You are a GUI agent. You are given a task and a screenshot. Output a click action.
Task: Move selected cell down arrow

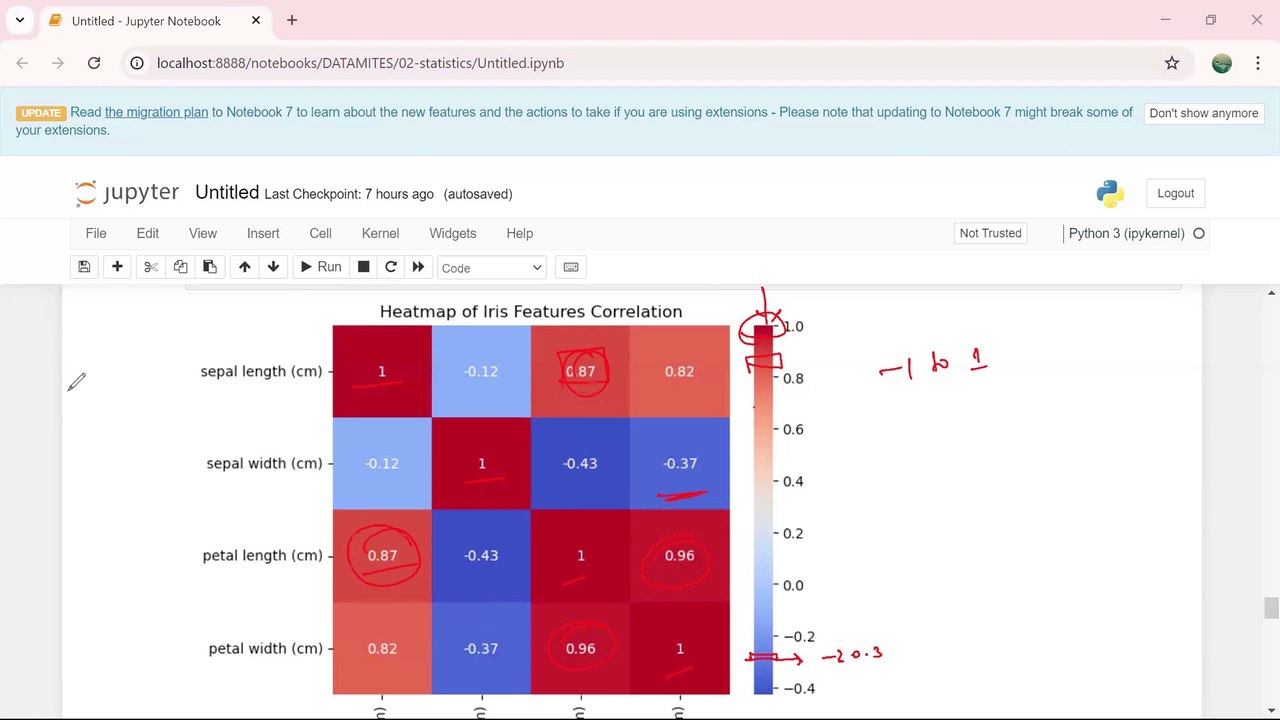pyautogui.click(x=273, y=267)
